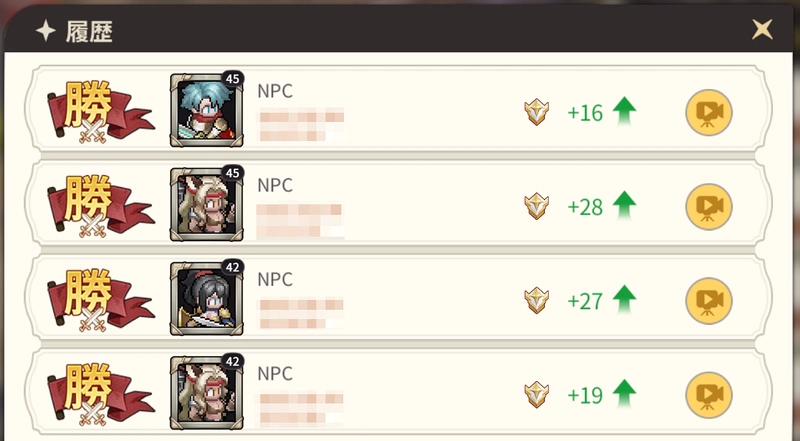Select the +27 score text
The width and height of the screenshot is (800, 441).
coord(585,301)
